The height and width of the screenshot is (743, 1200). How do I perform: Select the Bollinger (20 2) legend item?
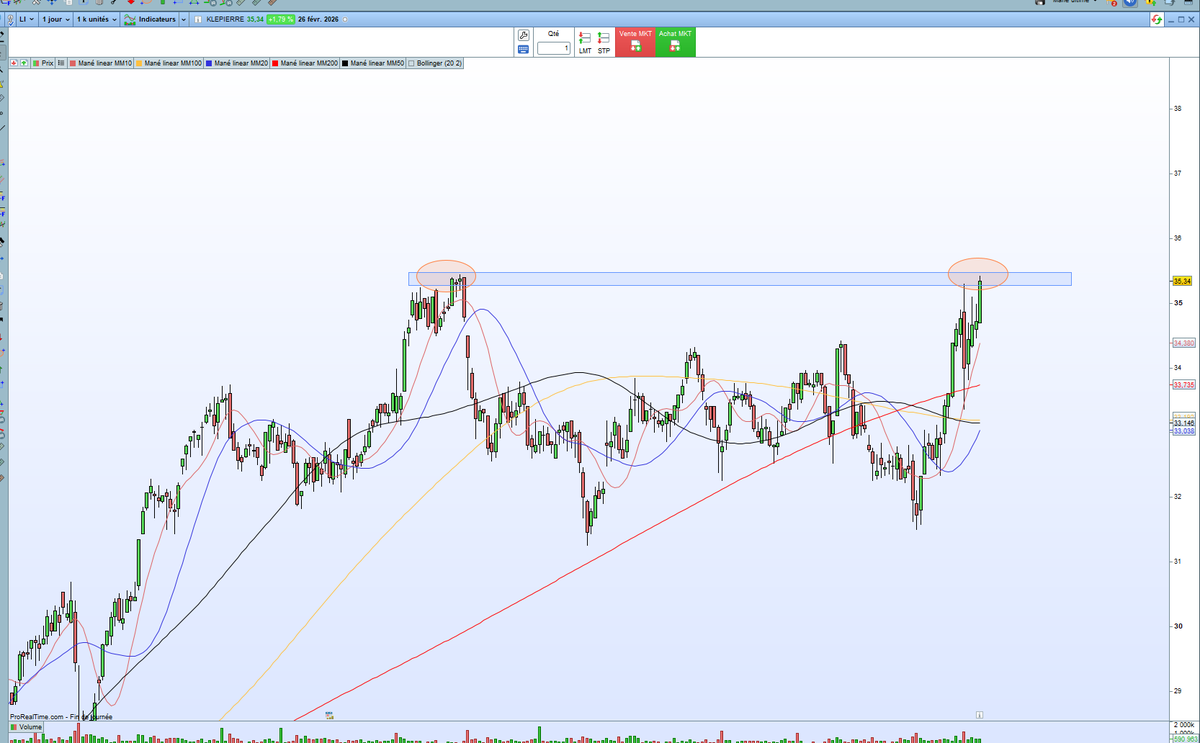click(434, 63)
